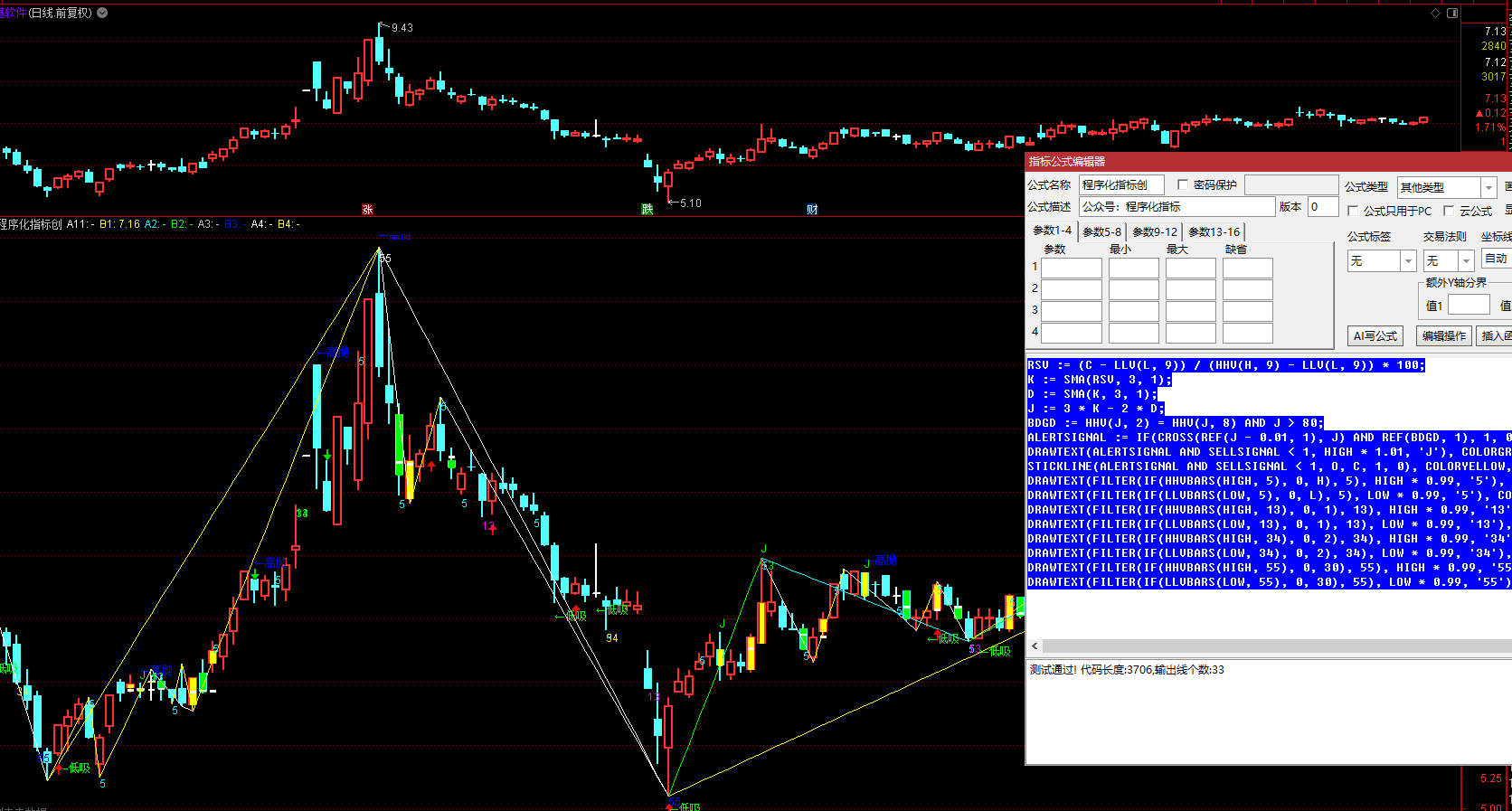The height and width of the screenshot is (811, 1512).
Task: Tick the 云公式 checkbox
Action: (1449, 211)
